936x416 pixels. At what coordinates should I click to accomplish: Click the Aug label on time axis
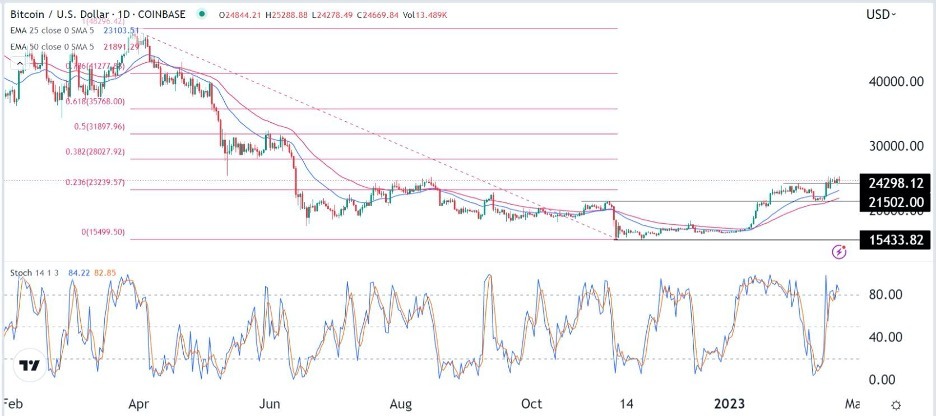tap(401, 405)
